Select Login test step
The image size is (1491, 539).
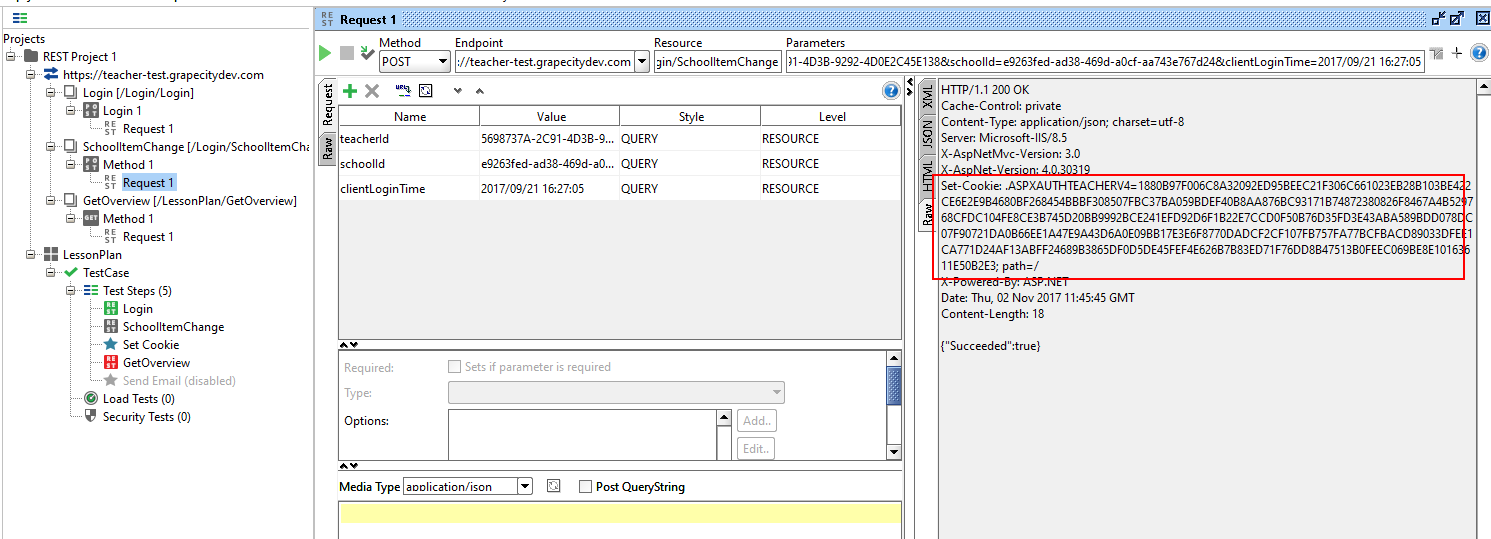[137, 309]
